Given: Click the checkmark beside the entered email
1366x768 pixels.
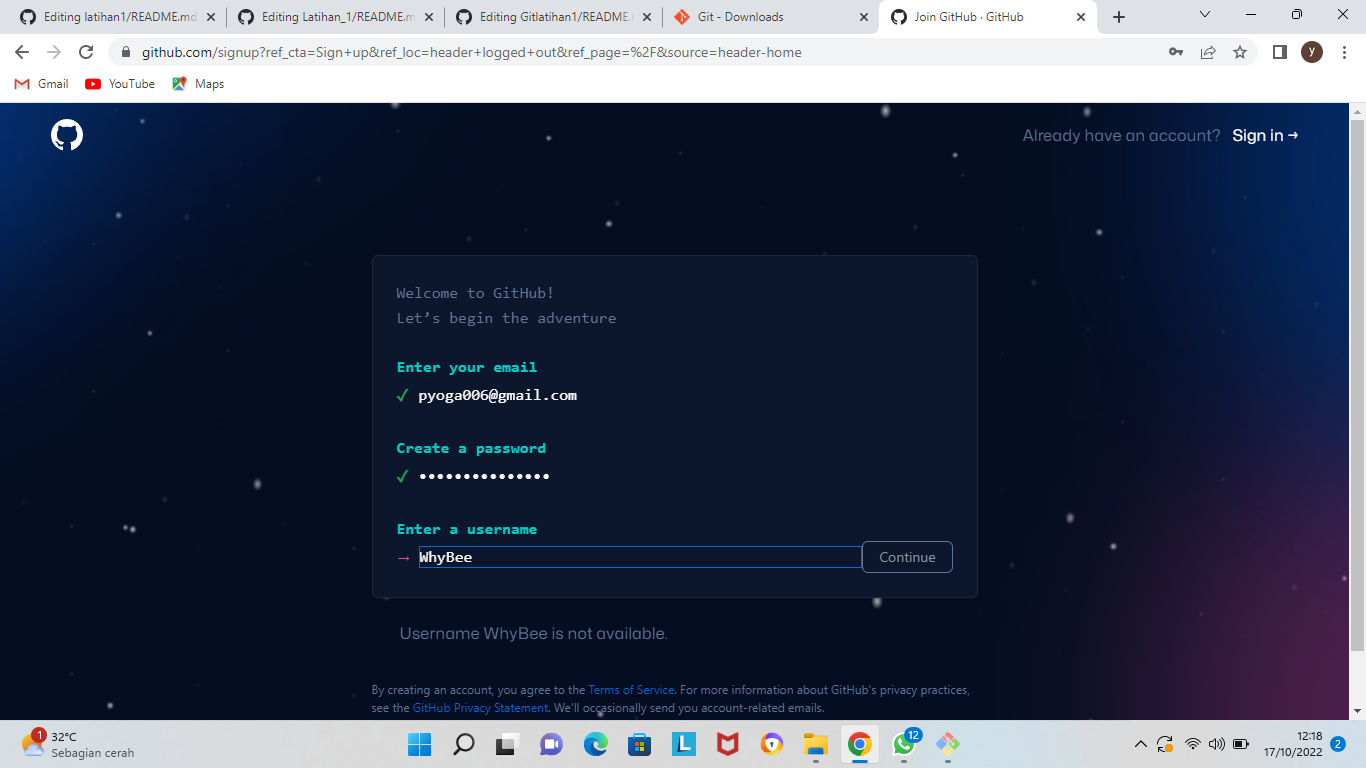Looking at the screenshot, I should pos(400,395).
